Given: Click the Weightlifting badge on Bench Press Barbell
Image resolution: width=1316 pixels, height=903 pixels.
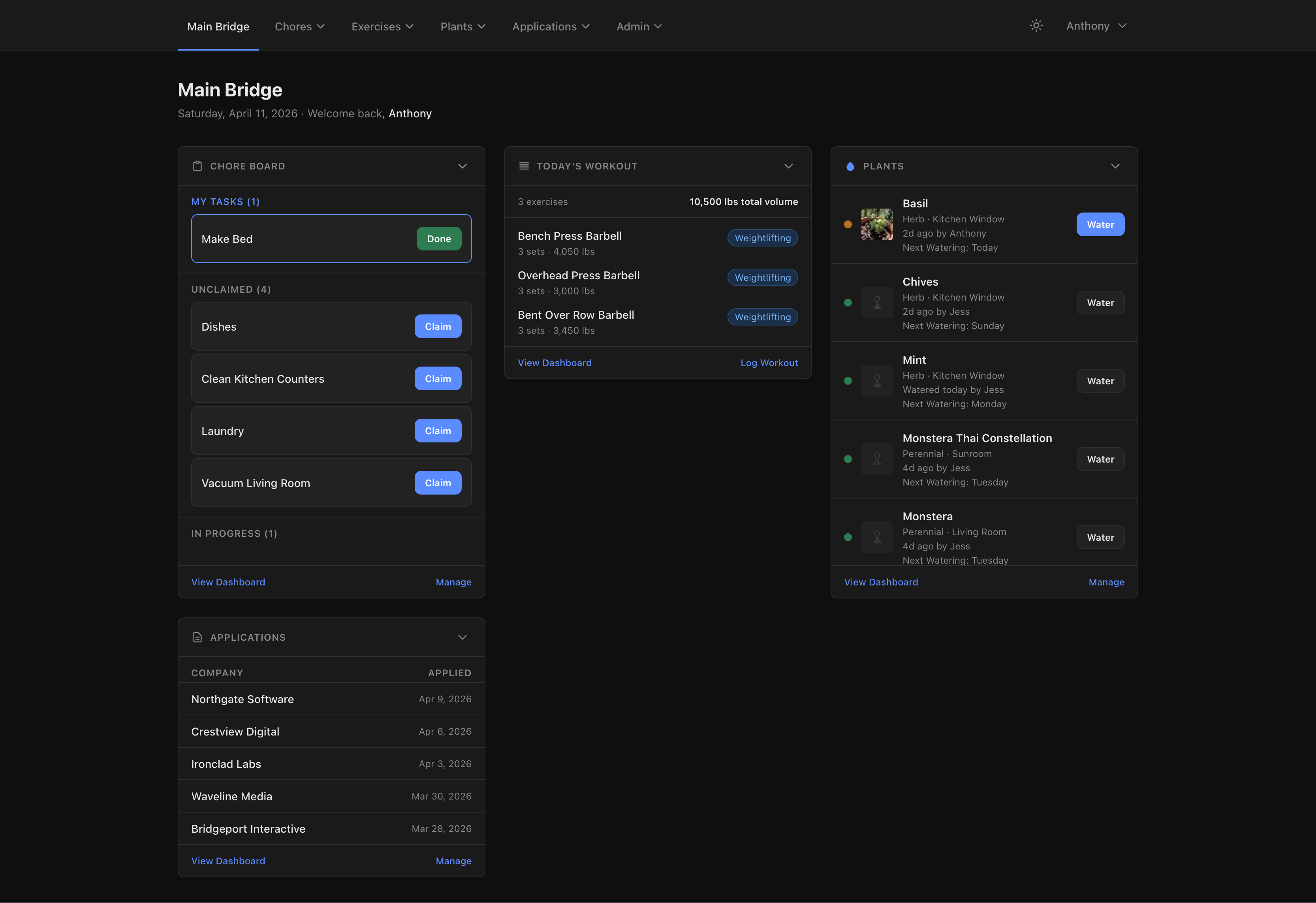Looking at the screenshot, I should (762, 238).
